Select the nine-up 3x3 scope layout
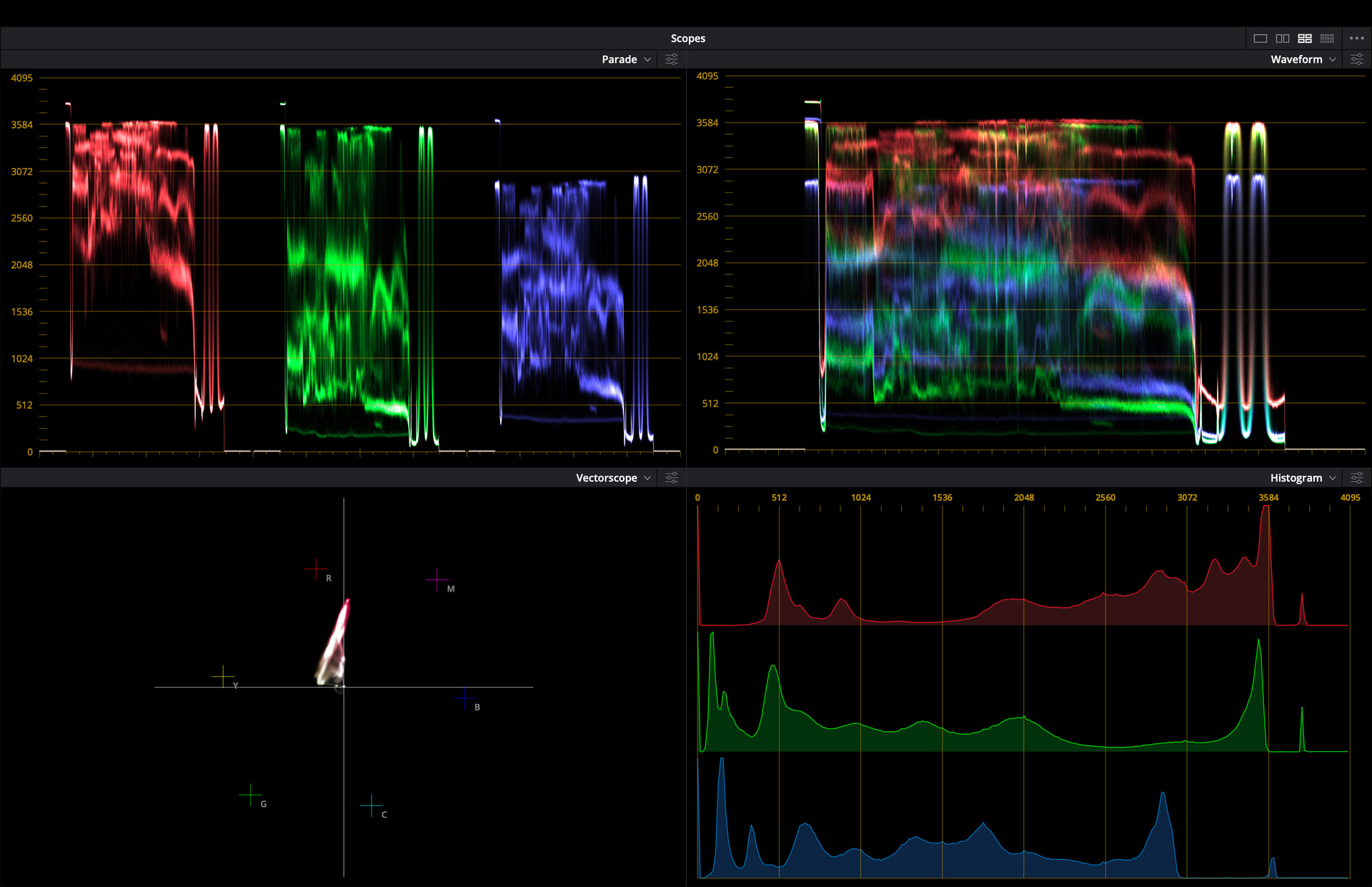1372x887 pixels. click(x=1327, y=39)
